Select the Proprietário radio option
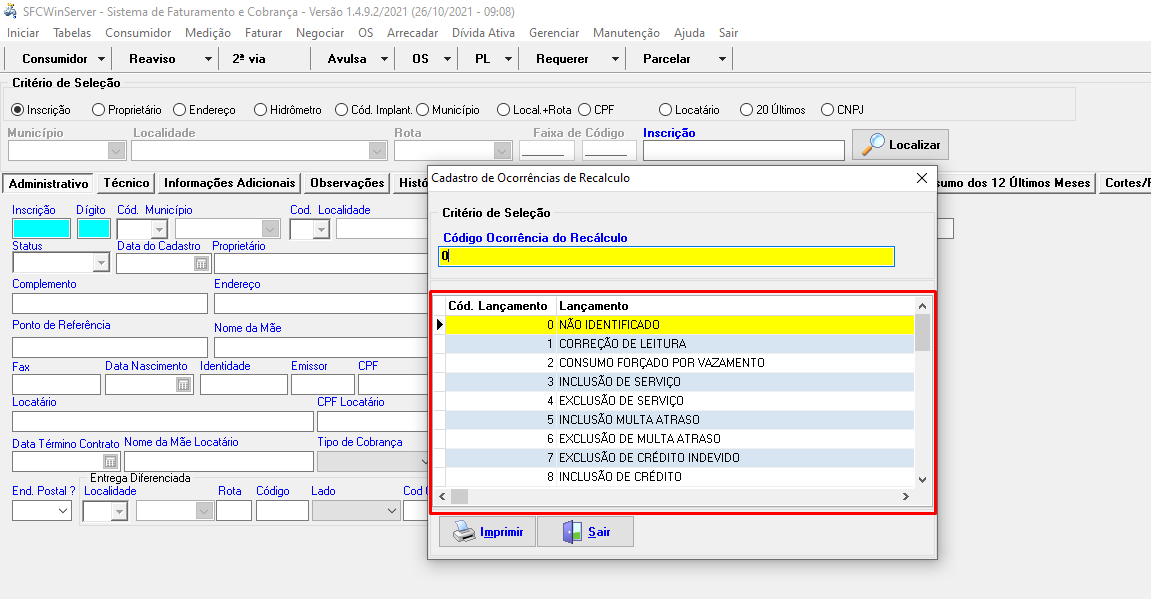 point(98,110)
